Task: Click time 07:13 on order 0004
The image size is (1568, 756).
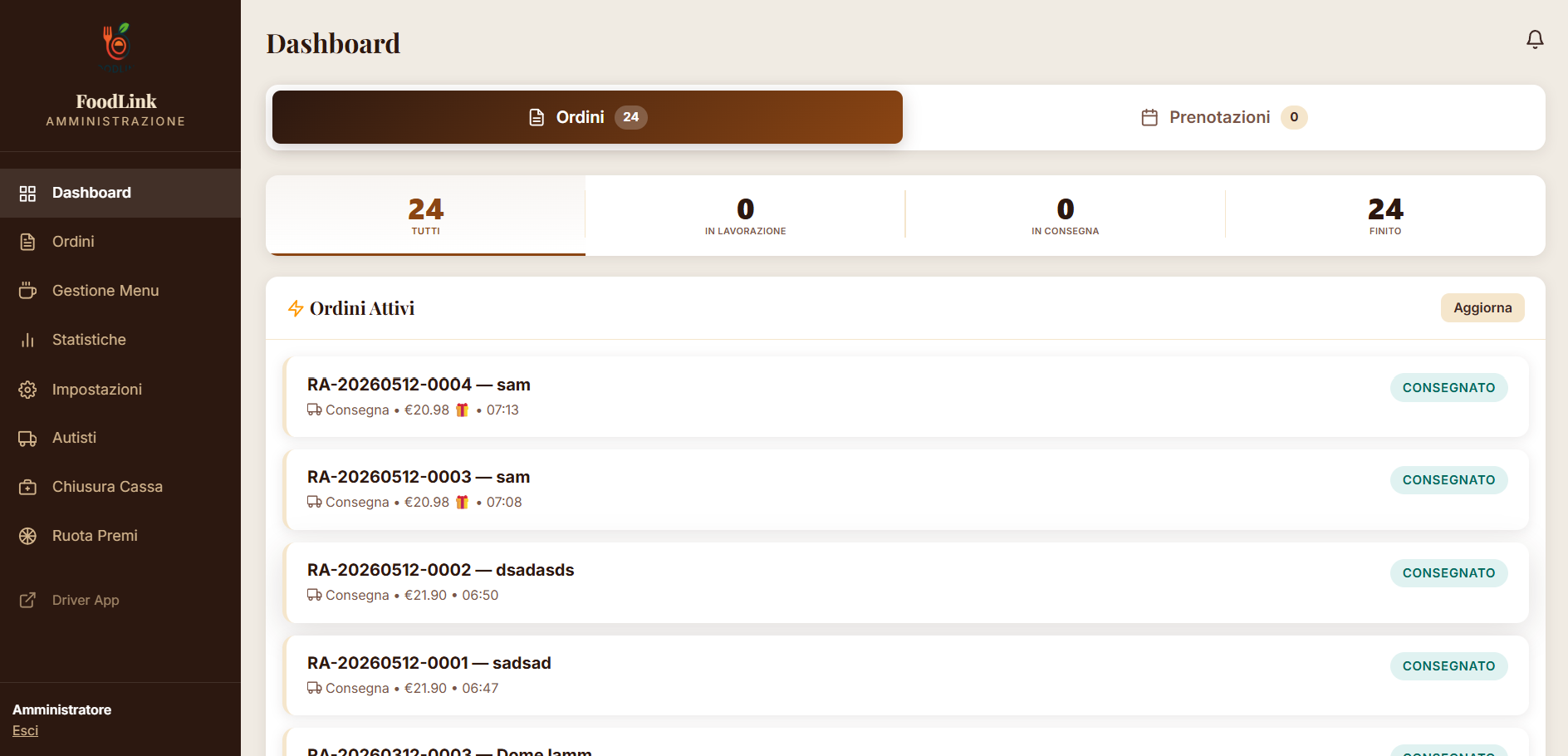Action: pyautogui.click(x=502, y=410)
